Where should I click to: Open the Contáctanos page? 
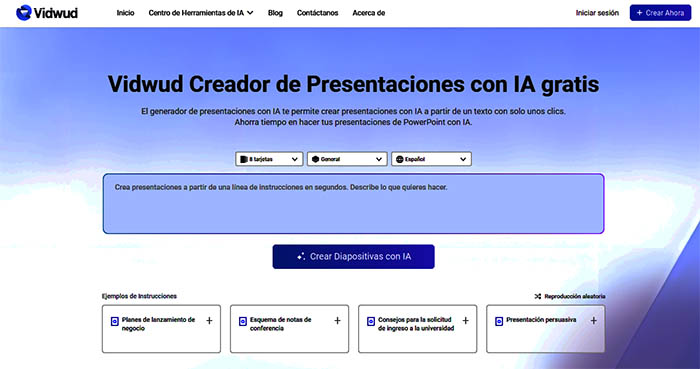point(317,13)
